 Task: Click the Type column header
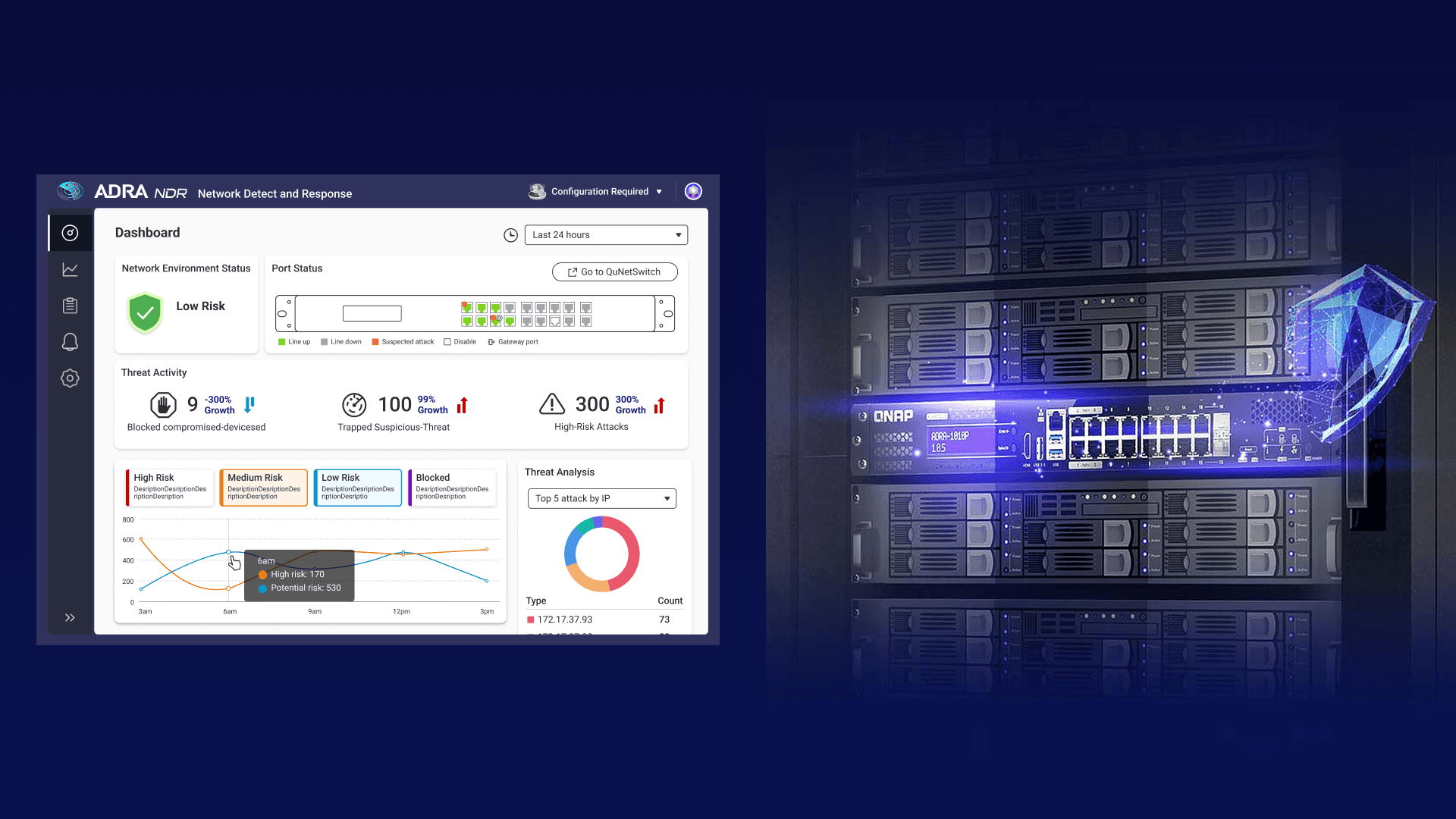tap(536, 601)
